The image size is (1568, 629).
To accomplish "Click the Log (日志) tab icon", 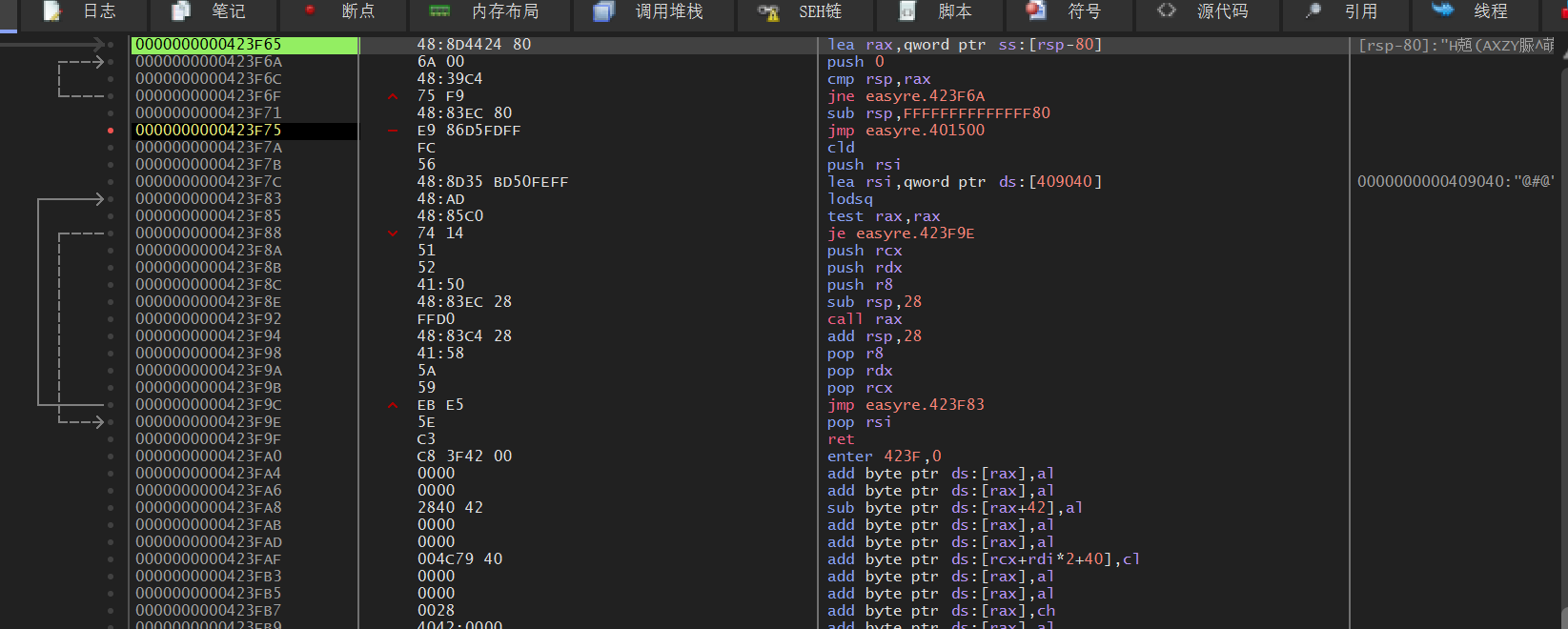I will click(52, 11).
